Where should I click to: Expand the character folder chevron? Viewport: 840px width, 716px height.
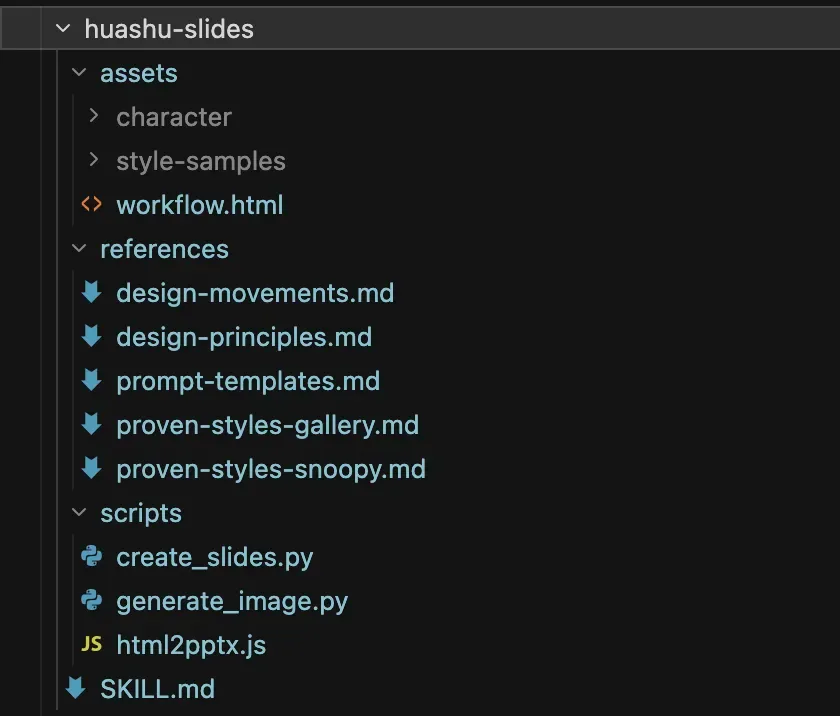pyautogui.click(x=94, y=116)
